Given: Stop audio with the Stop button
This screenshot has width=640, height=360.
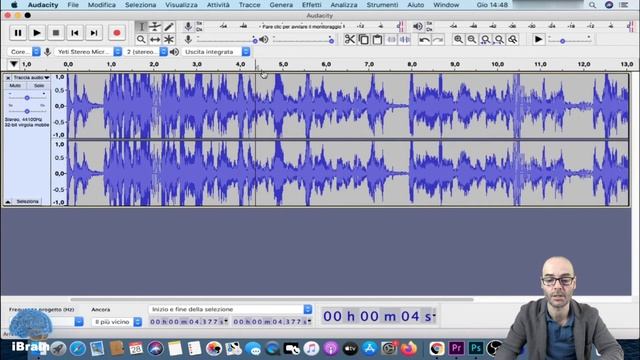Looking at the screenshot, I should (56, 33).
